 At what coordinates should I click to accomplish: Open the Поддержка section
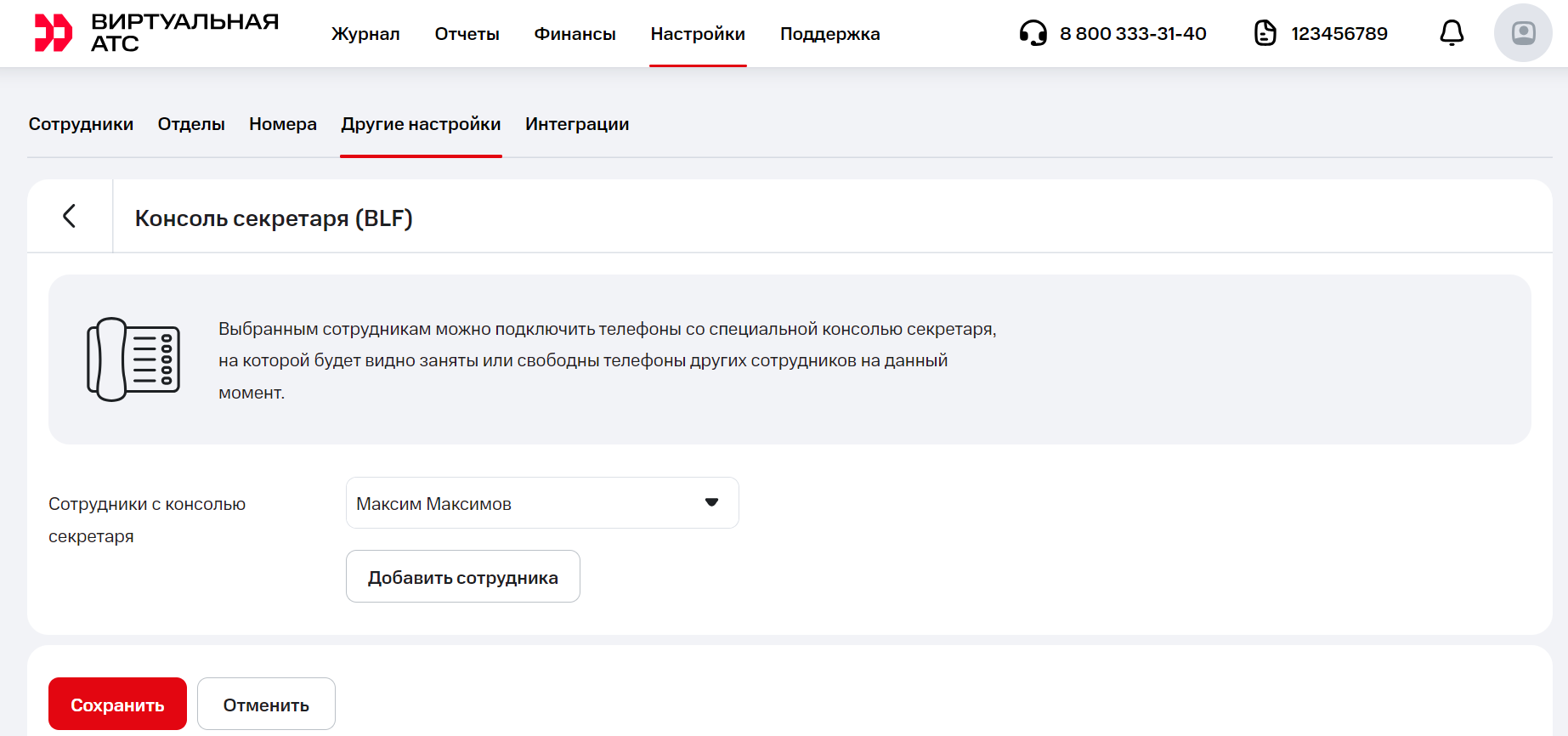(x=829, y=34)
